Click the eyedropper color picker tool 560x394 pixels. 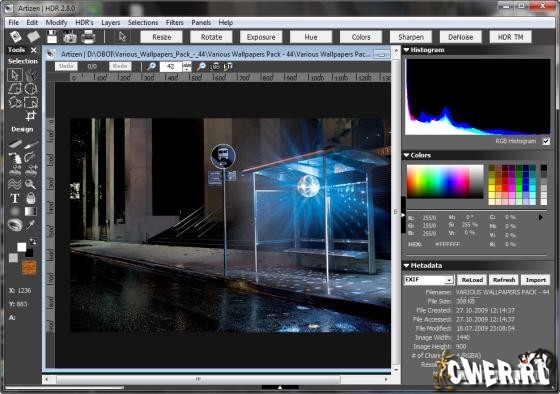pos(31,225)
